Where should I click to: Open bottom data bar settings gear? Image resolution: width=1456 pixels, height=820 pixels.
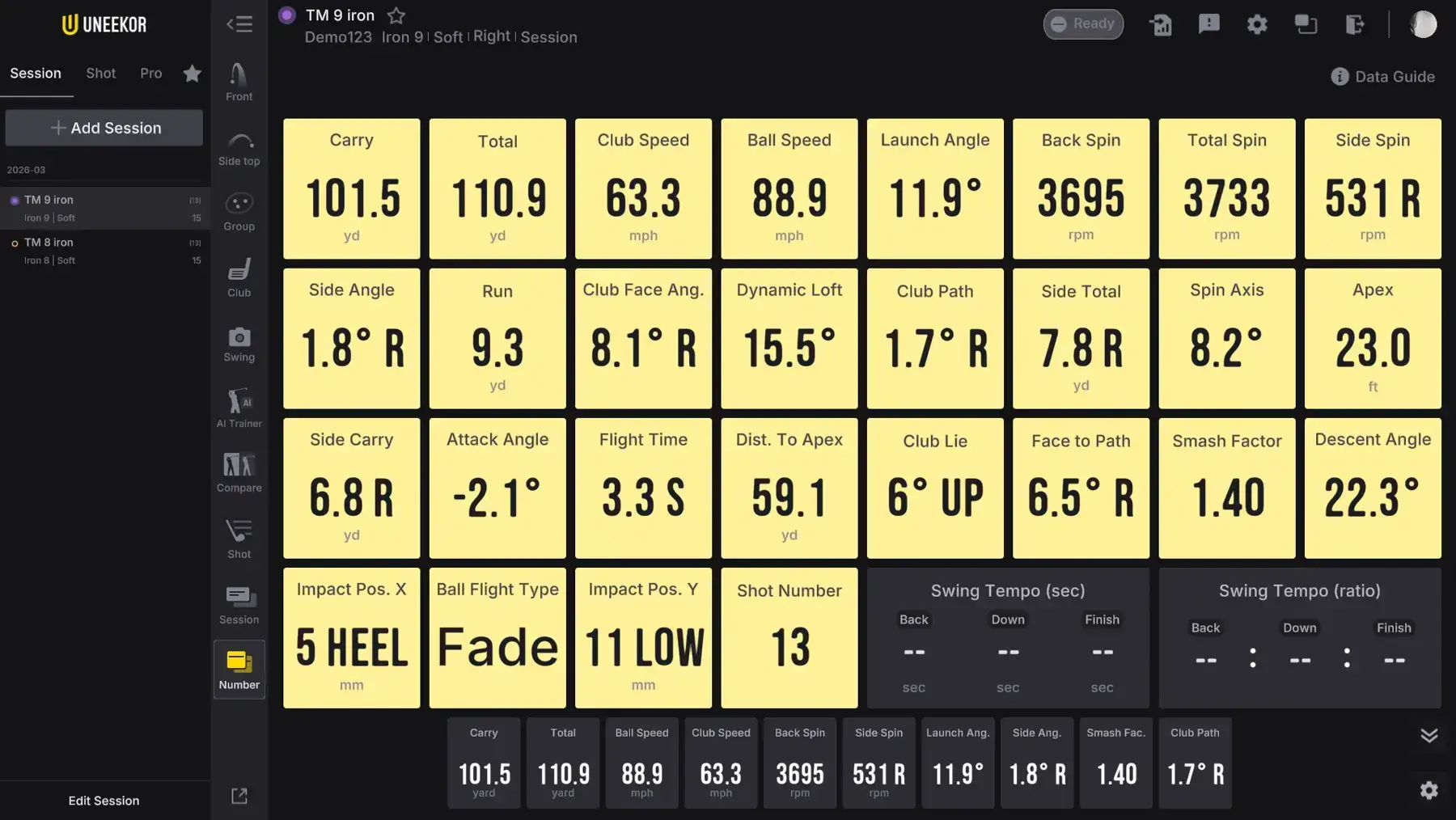tap(1429, 790)
